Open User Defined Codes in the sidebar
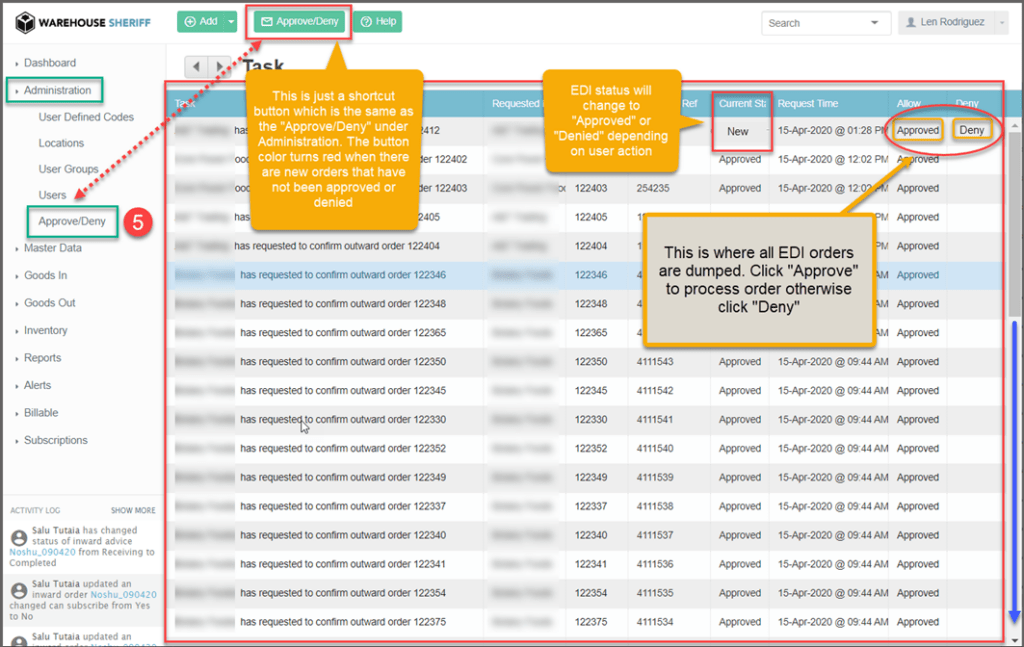Viewport: 1024px width, 647px height. 86,117
